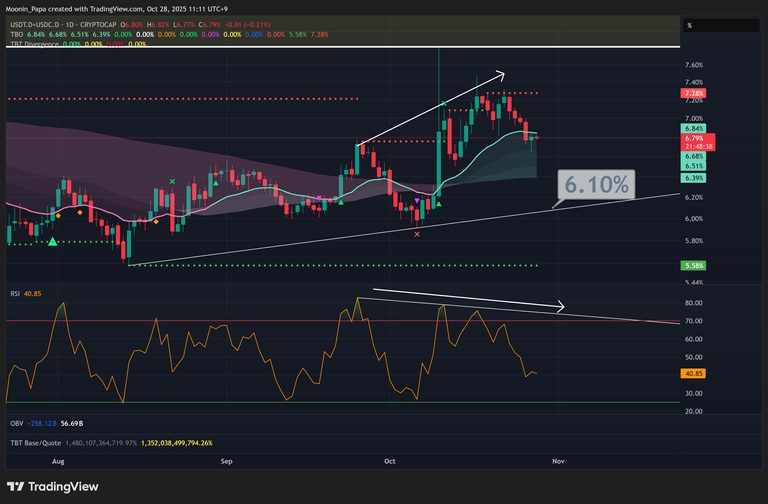The height and width of the screenshot is (504, 768).
Task: Select the TBT Divergence indicator legend
Action: point(32,44)
